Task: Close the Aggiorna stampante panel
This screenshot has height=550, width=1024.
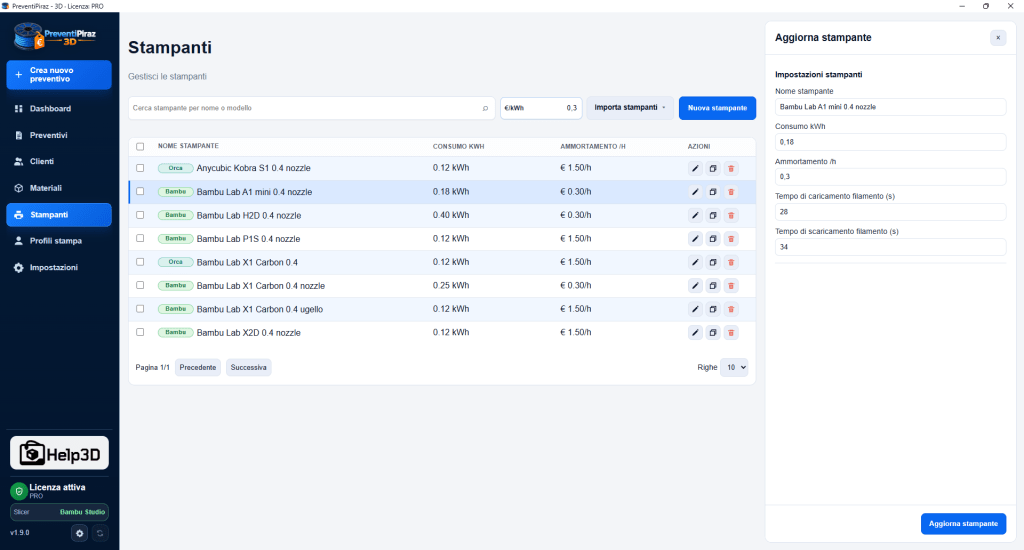Action: click(x=998, y=38)
